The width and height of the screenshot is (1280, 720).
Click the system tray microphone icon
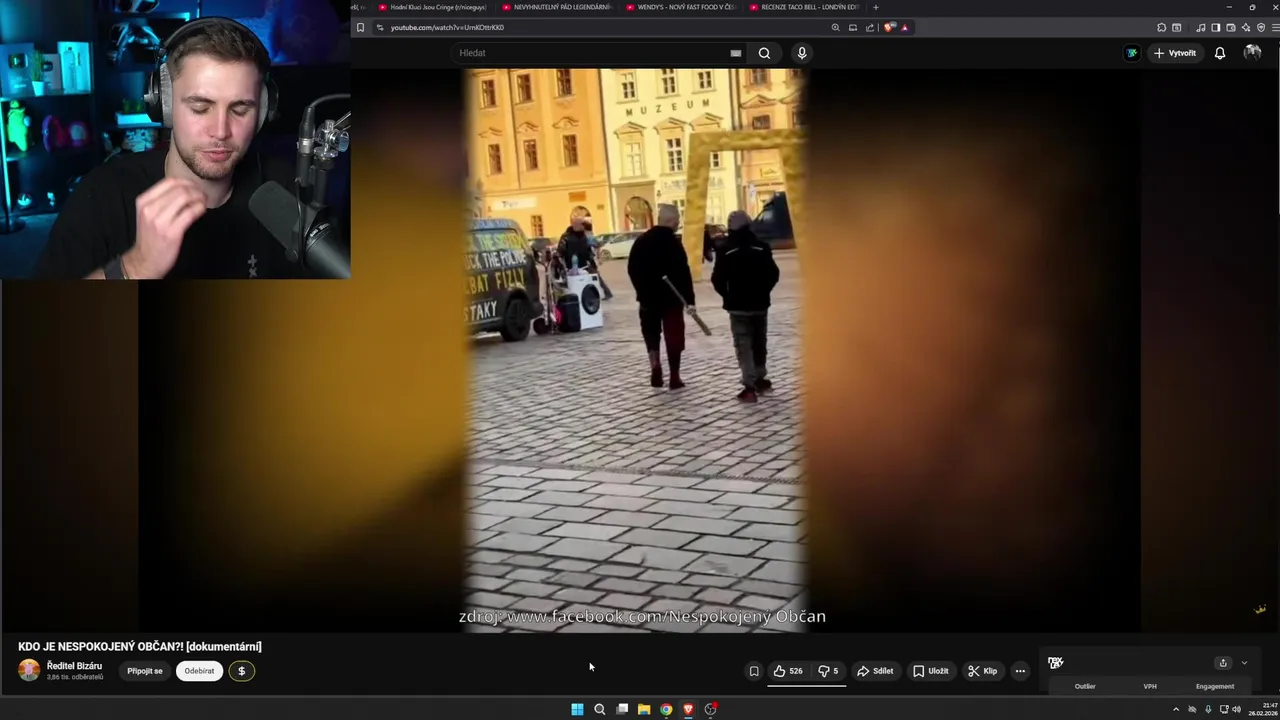tap(1208, 709)
